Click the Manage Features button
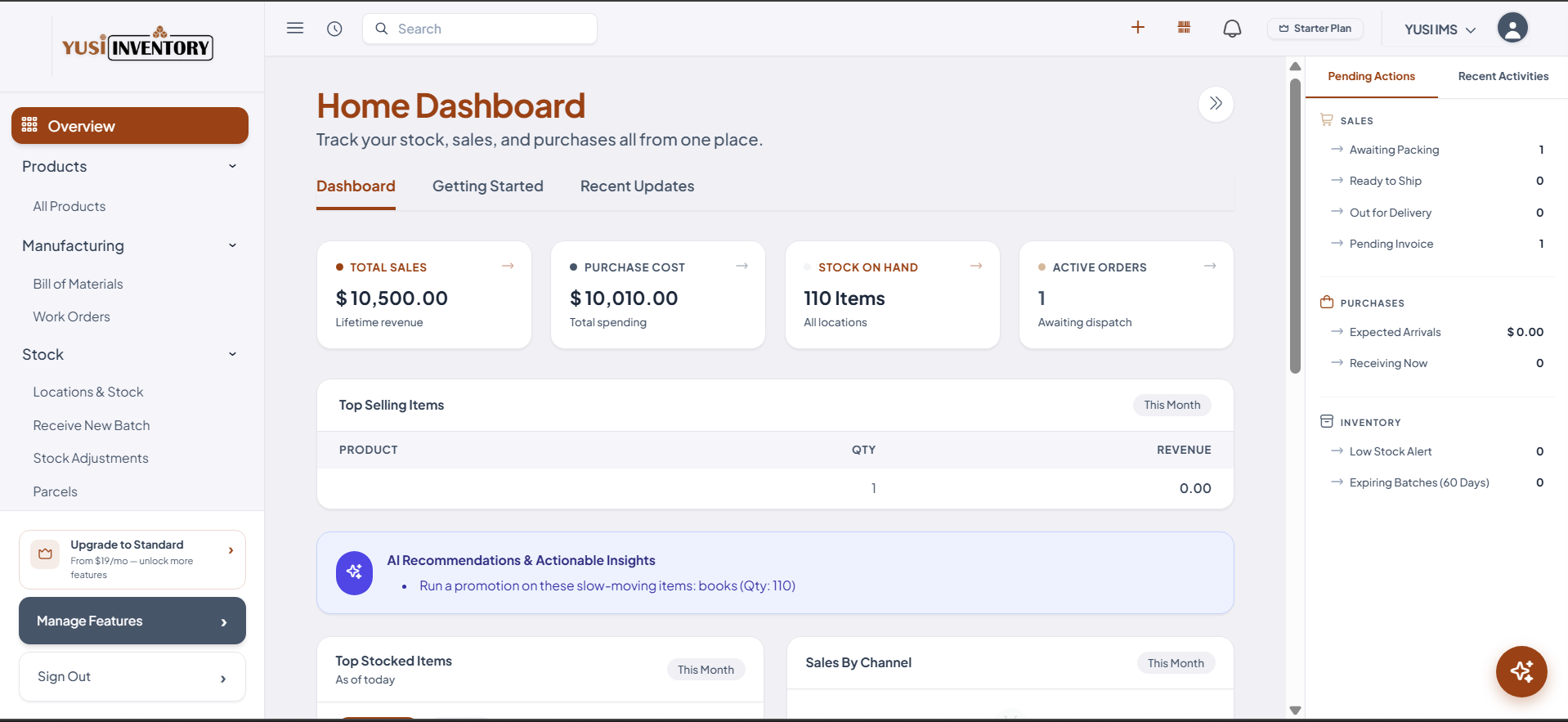Image resolution: width=1568 pixels, height=722 pixels. click(x=132, y=621)
